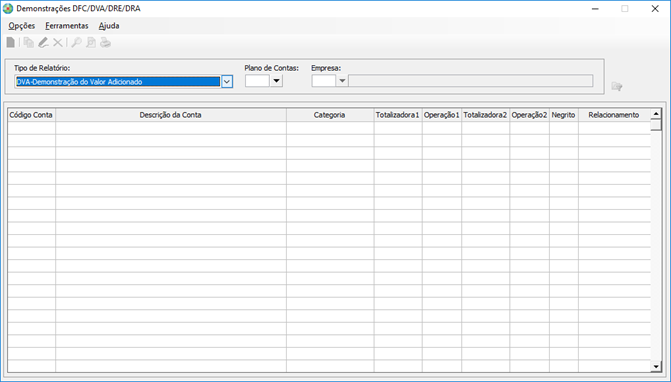Click the vertical scrollbar thumb
This screenshot has width=671, height=382.
[x=656, y=125]
